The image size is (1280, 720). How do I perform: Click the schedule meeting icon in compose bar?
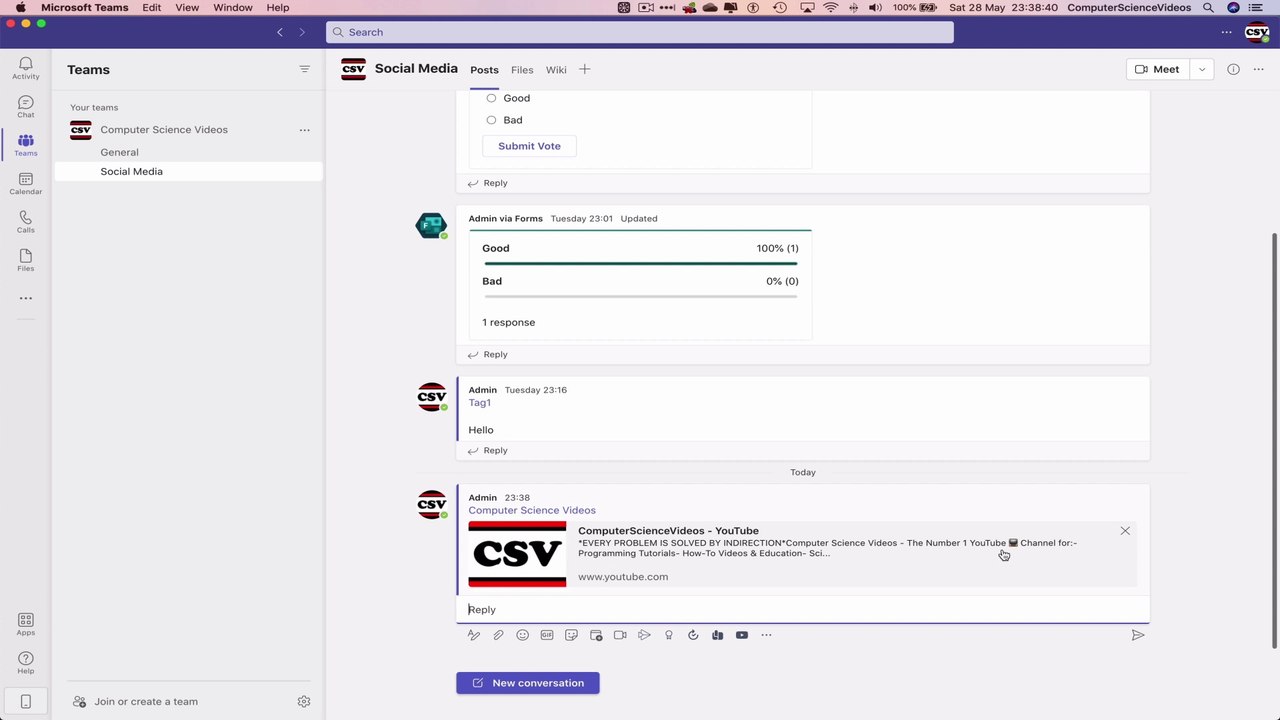596,635
